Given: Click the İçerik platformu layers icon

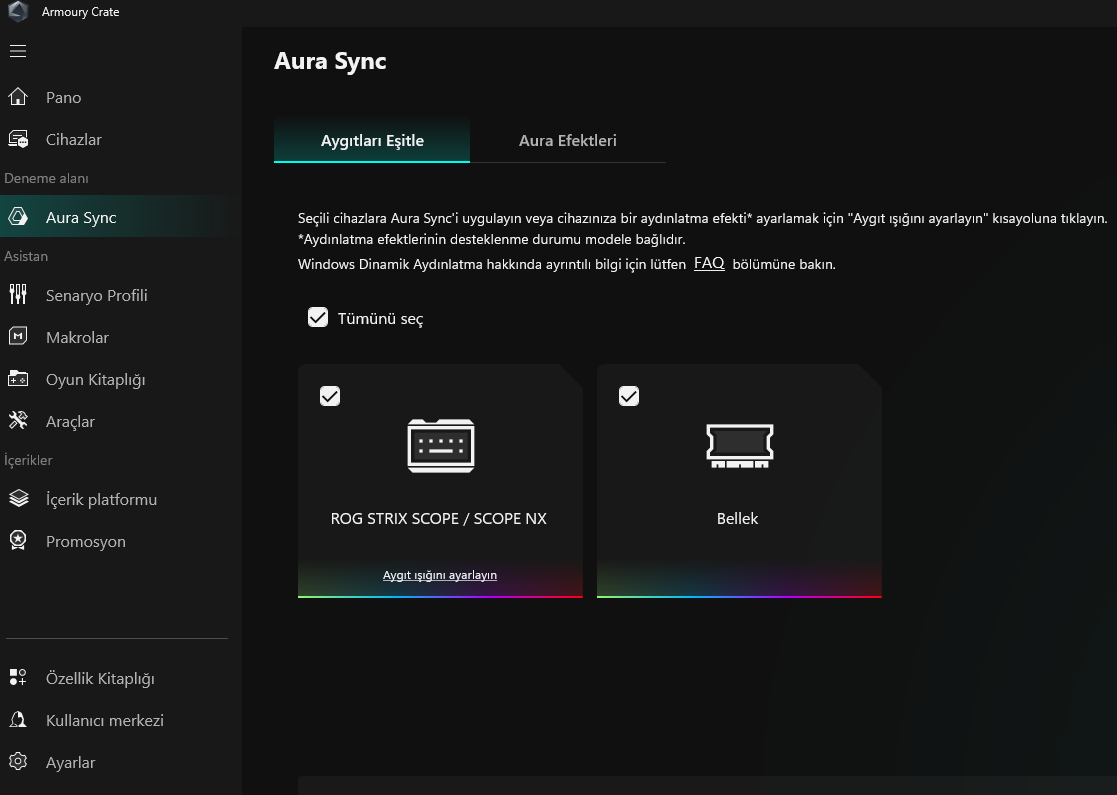Looking at the screenshot, I should tap(18, 499).
